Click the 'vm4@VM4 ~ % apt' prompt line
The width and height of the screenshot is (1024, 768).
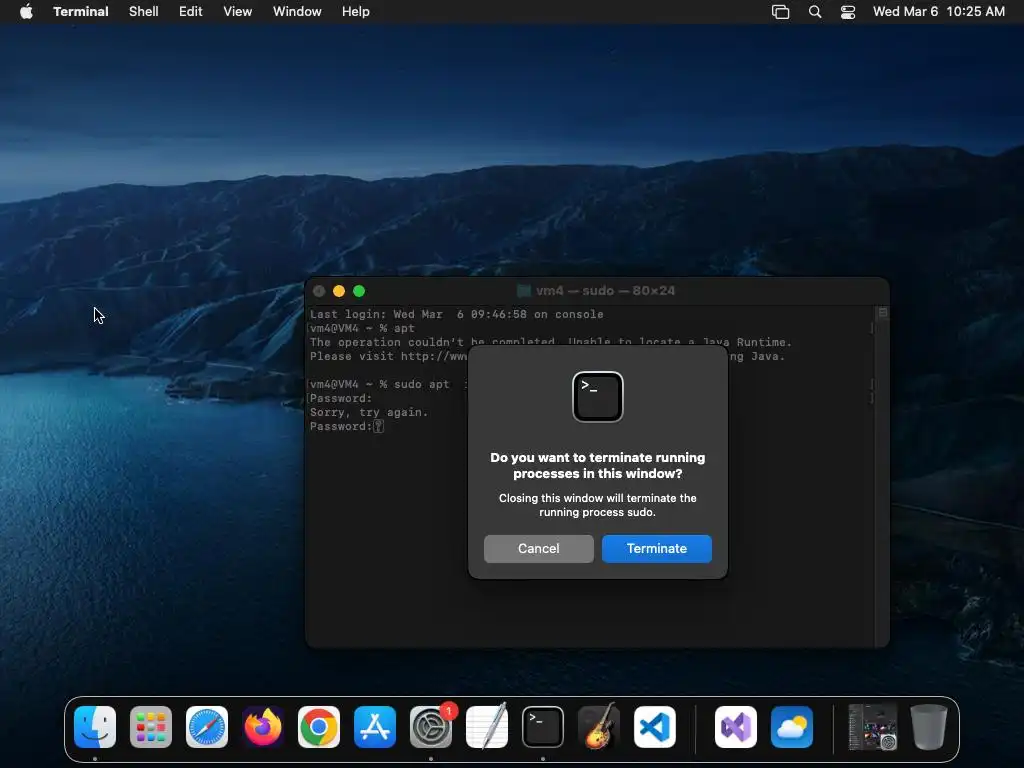point(362,328)
